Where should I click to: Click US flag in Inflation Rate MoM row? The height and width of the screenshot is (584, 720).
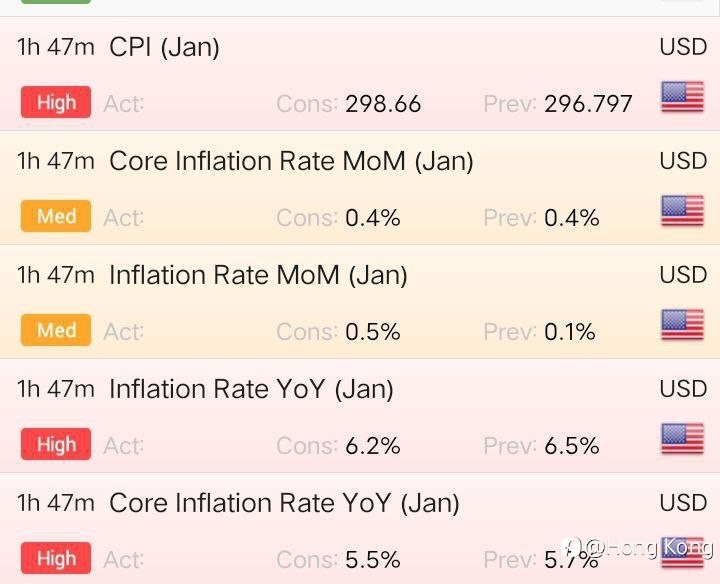pyautogui.click(x=682, y=325)
